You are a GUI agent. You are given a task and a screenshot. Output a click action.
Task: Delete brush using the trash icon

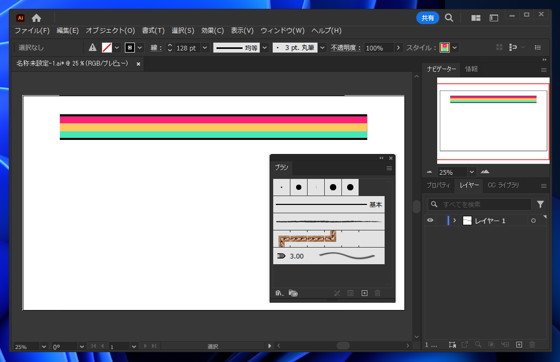click(x=378, y=293)
